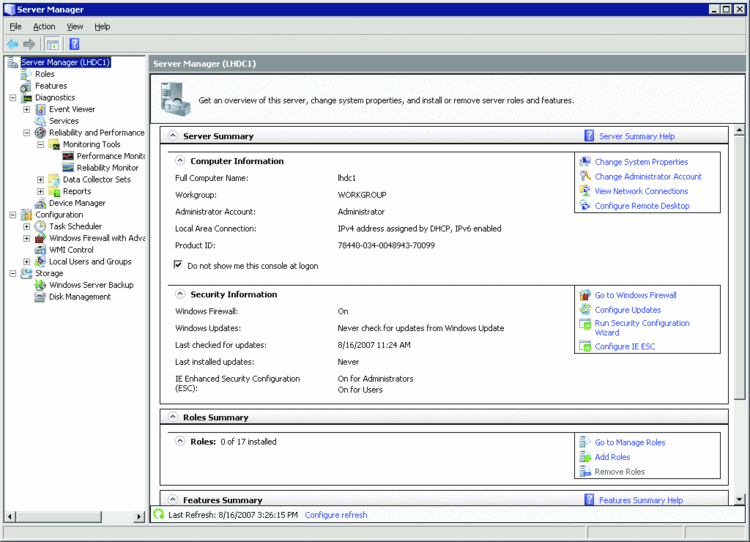Expand the Event Viewer tree node
This screenshot has width=750, height=542.
coord(27,109)
